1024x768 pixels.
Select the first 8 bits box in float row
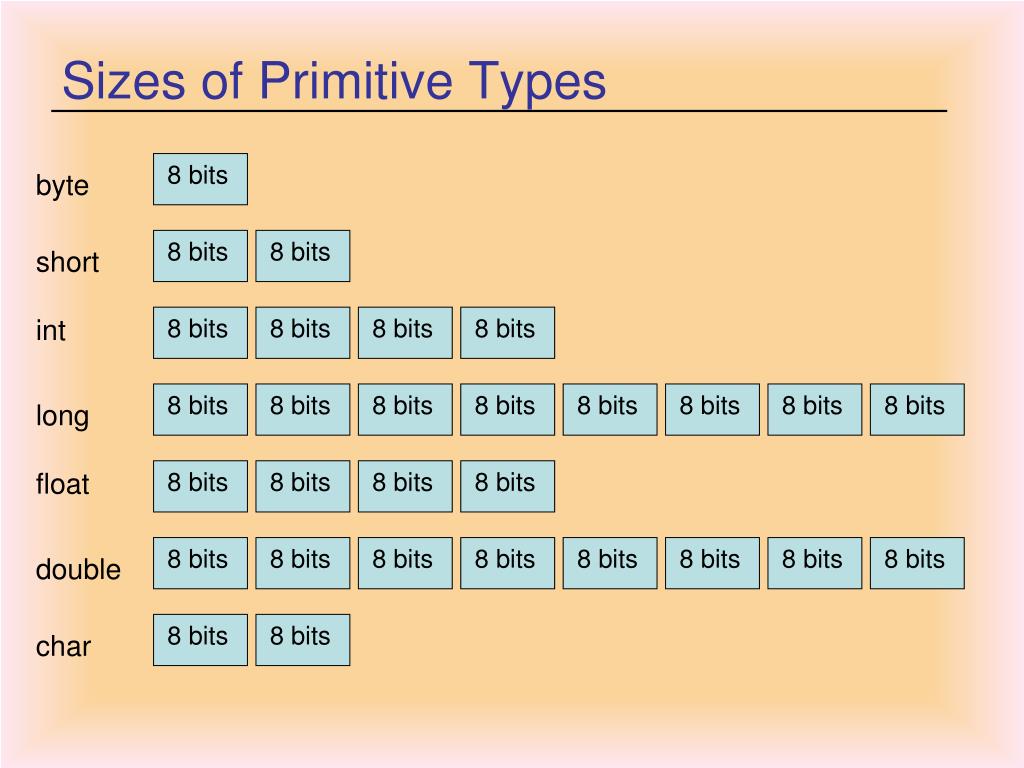tap(200, 487)
